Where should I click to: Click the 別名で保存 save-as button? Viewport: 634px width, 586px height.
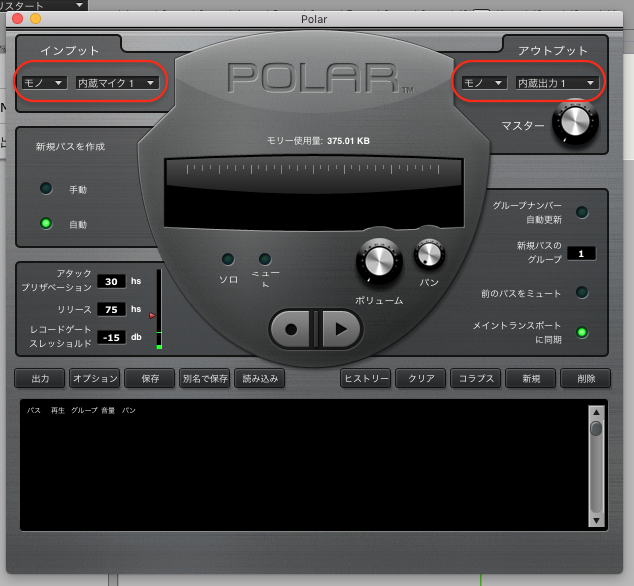pos(205,379)
